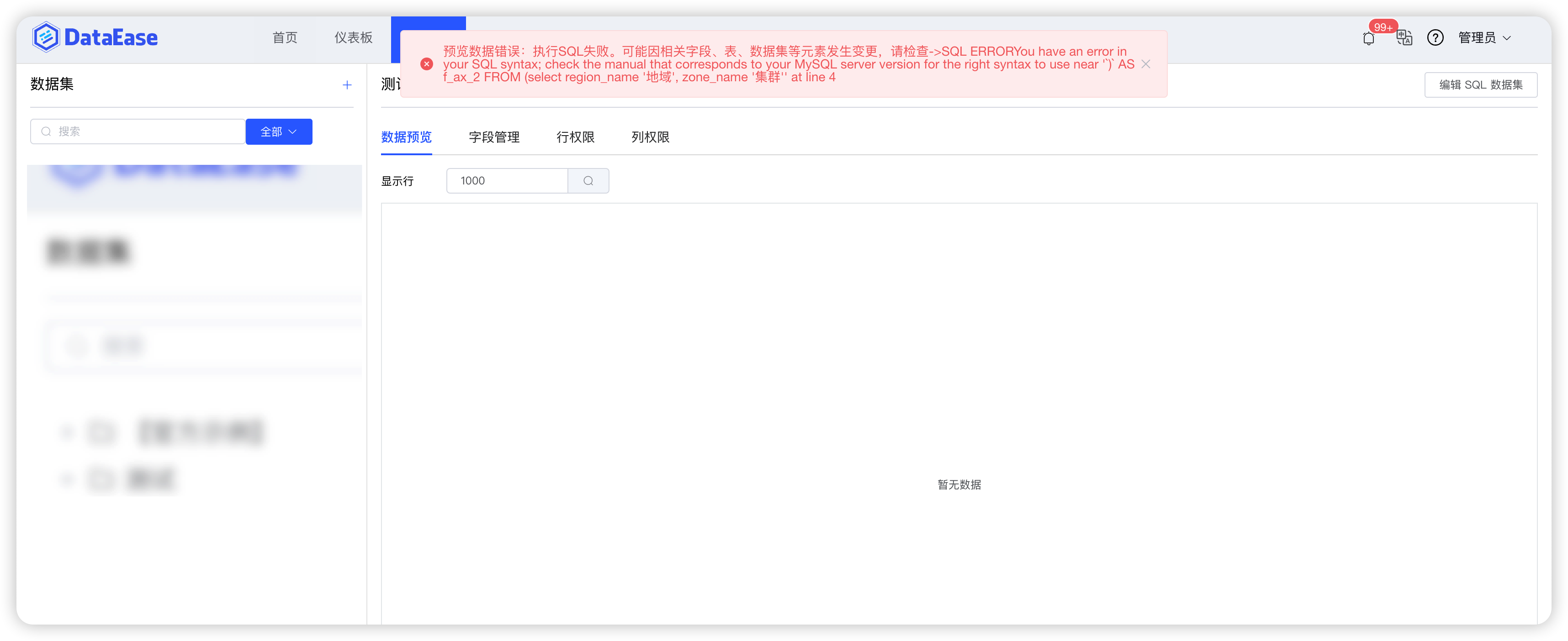Image resolution: width=1568 pixels, height=641 pixels.
Task: Open the 仪表板 menu
Action: coord(353,37)
